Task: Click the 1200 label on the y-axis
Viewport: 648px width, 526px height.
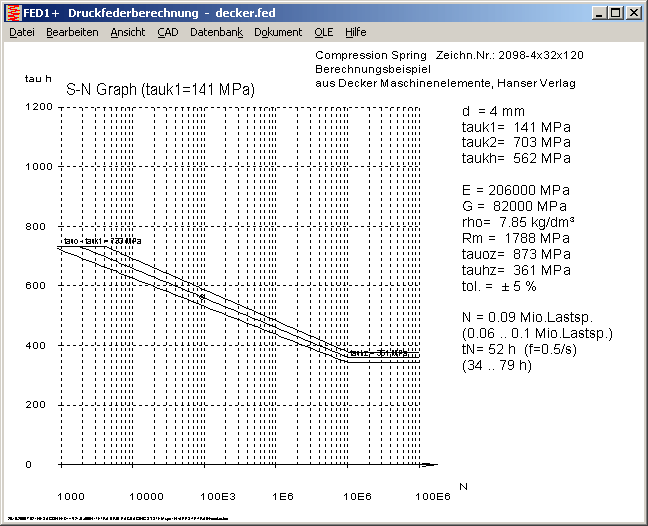Action: 40,106
